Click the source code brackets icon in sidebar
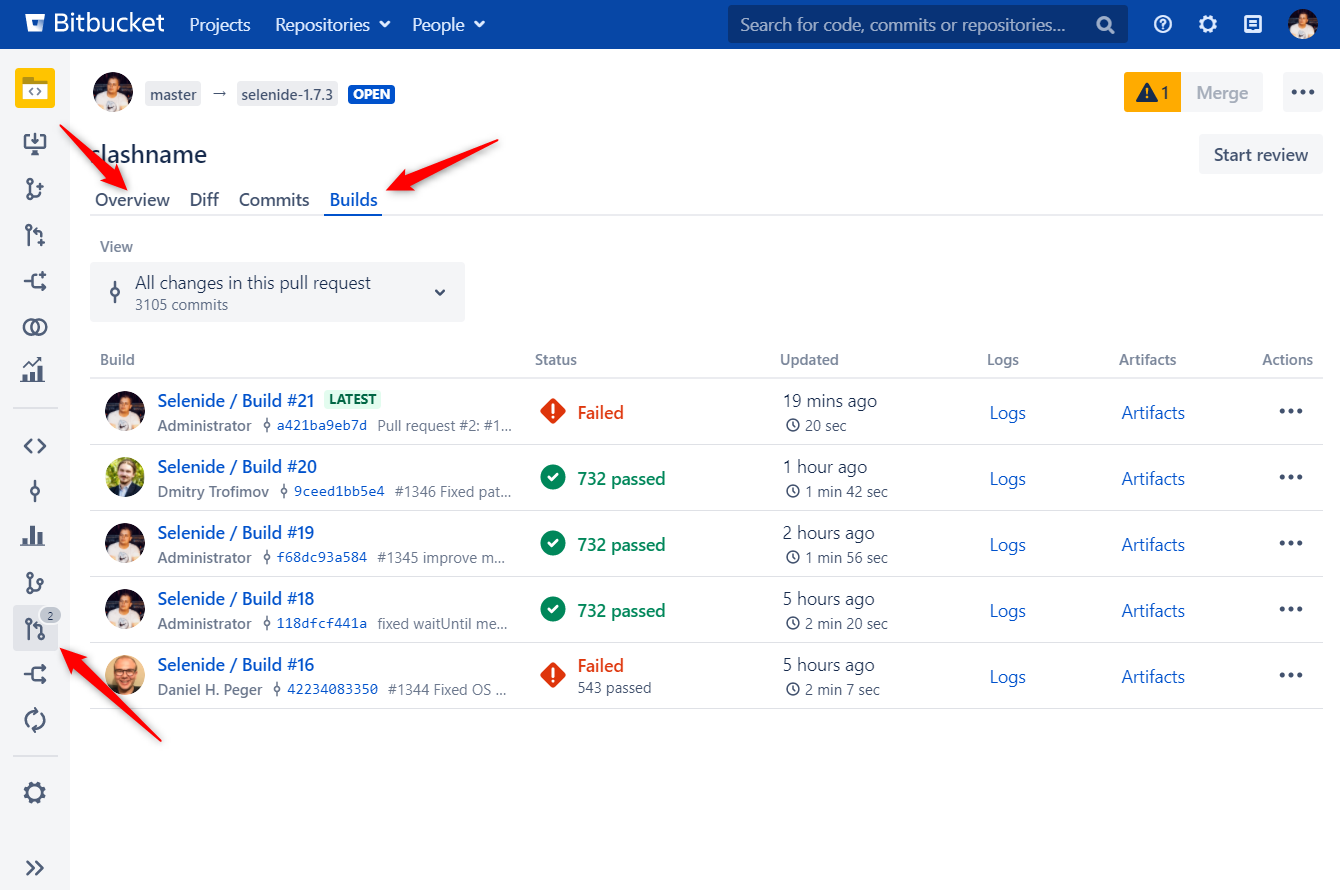 point(35,446)
